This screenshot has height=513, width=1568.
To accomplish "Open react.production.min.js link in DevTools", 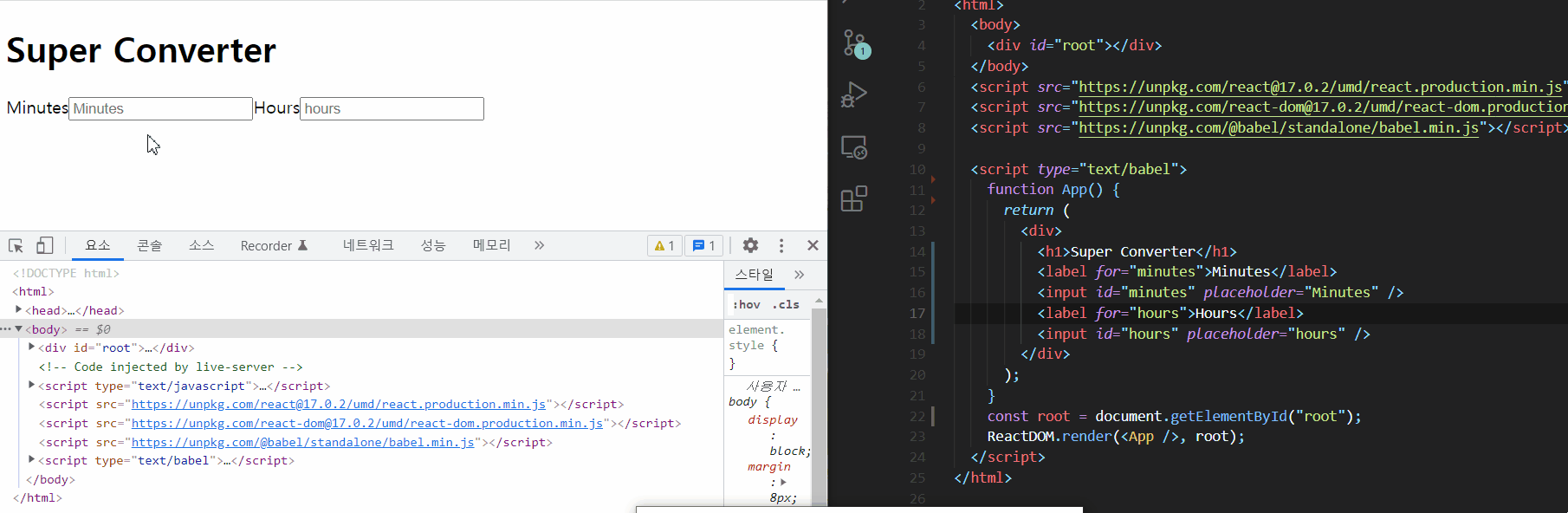I will pos(339,405).
